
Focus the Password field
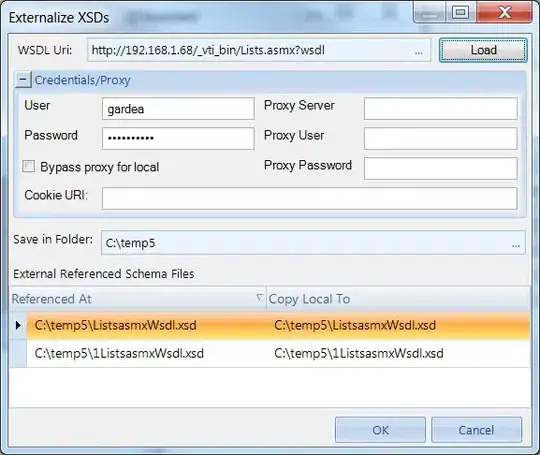click(178, 138)
